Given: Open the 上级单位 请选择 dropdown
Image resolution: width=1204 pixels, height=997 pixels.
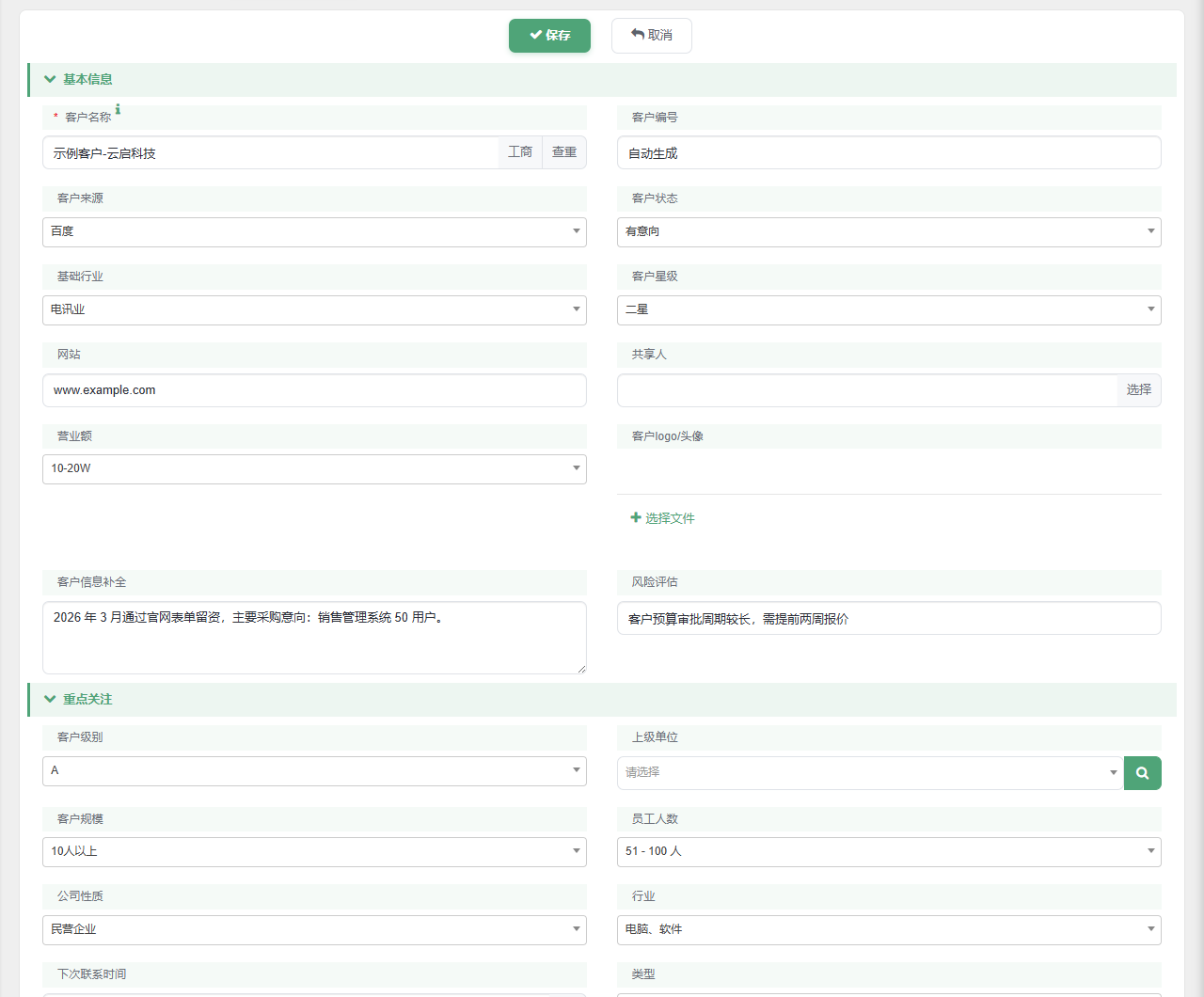Looking at the screenshot, I should point(870,773).
